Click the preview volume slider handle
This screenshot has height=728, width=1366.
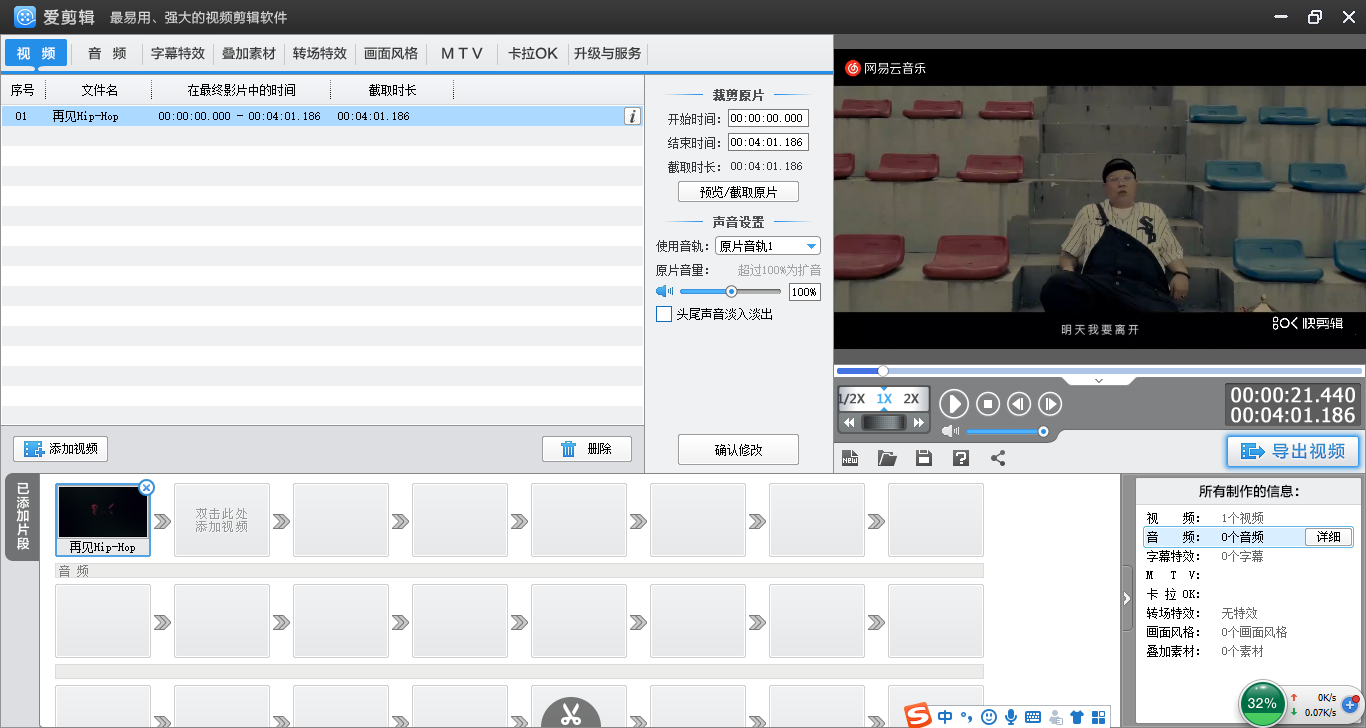coord(1043,431)
